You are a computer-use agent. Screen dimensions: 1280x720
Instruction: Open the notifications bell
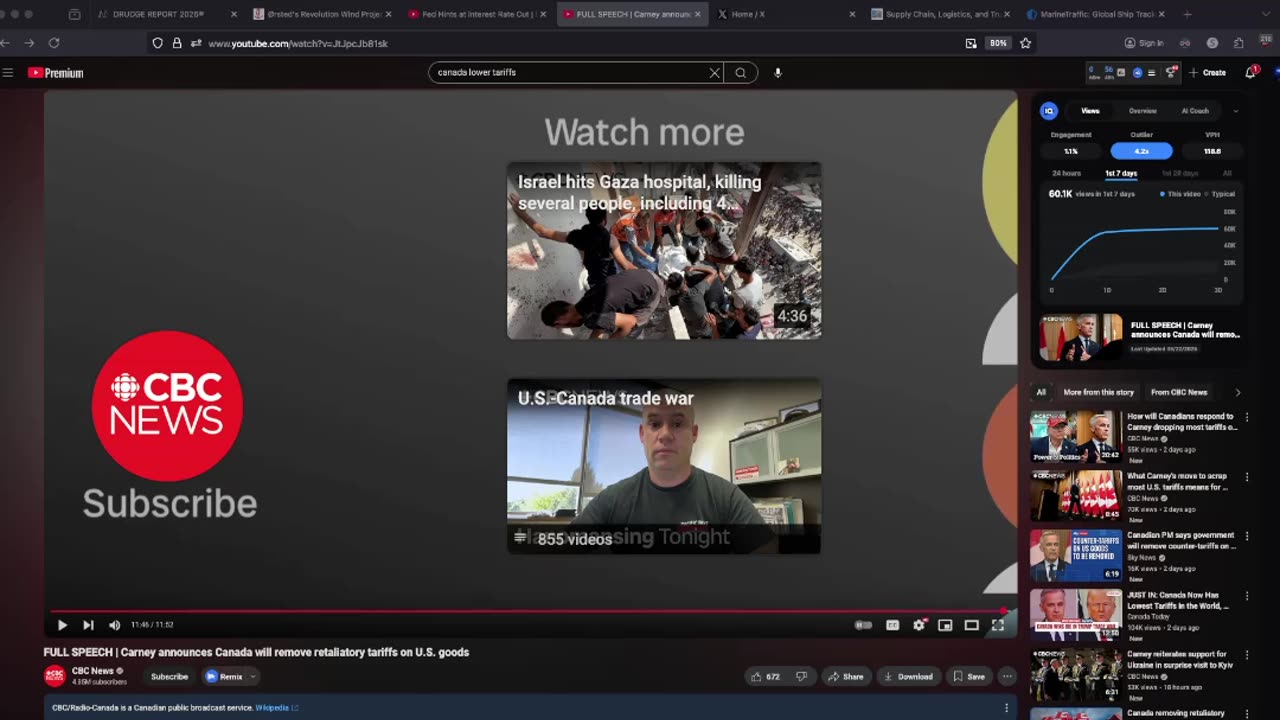pos(1251,72)
